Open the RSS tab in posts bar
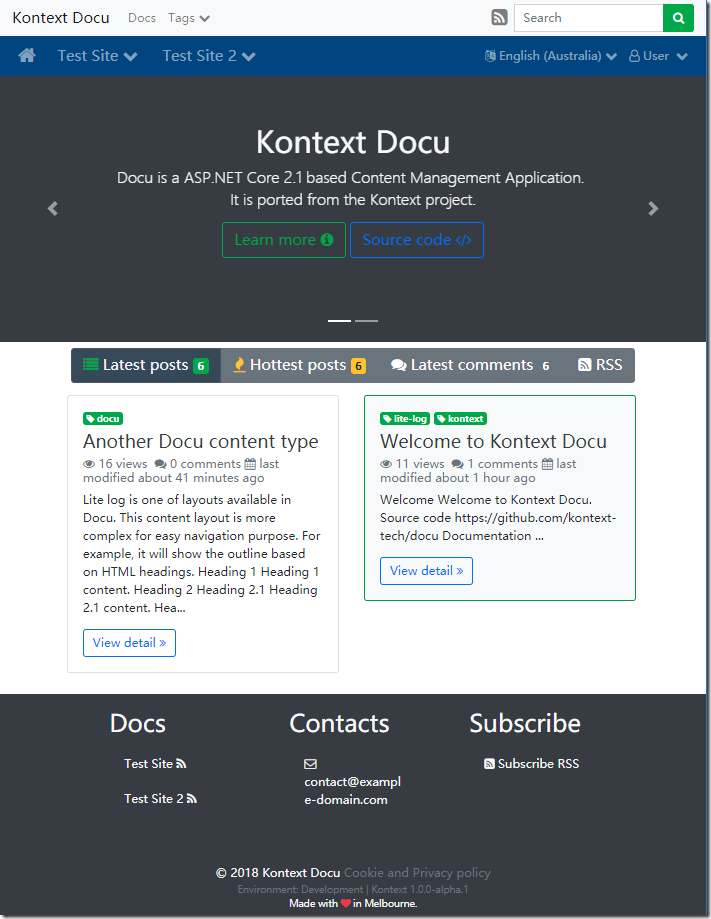 click(x=600, y=365)
